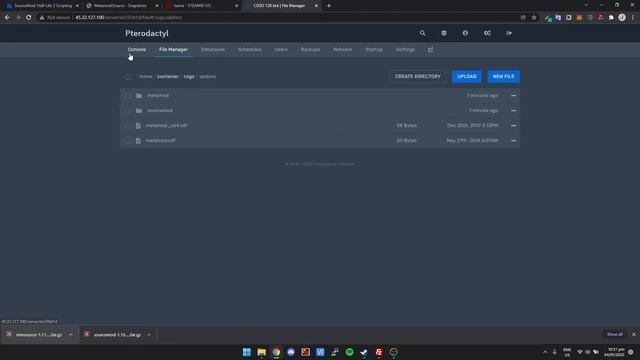Image resolution: width=640 pixels, height=360 pixels.
Task: Open Discord from the taskbar
Action: 291,352
